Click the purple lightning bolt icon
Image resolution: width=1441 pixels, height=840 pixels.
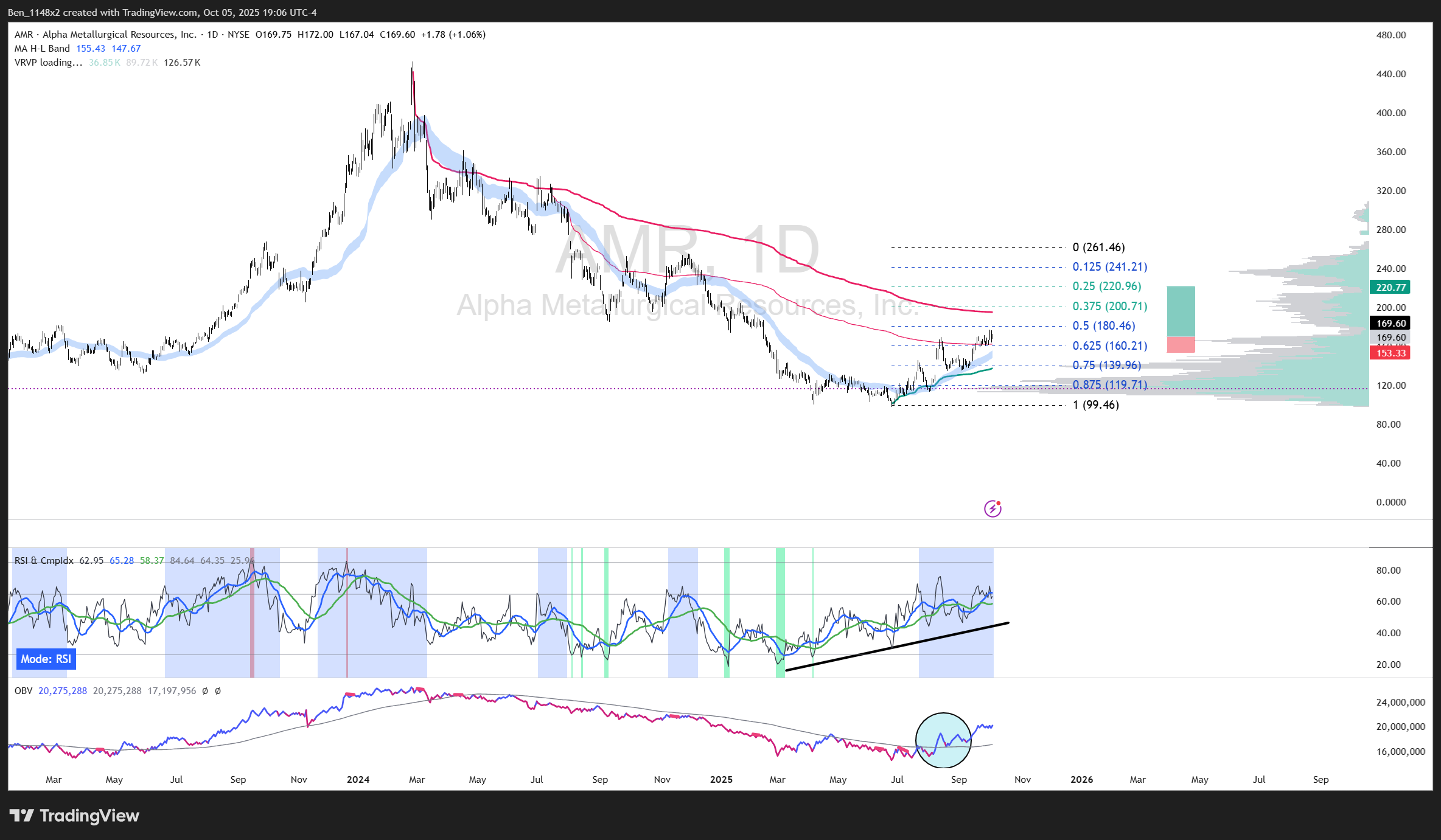993,509
